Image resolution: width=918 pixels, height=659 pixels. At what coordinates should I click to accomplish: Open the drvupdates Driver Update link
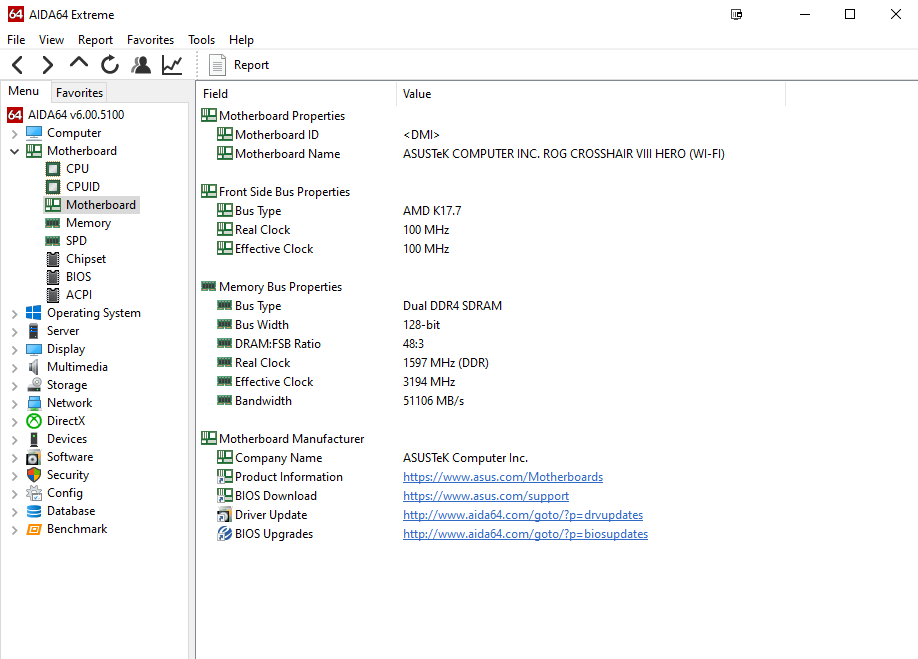pyautogui.click(x=523, y=515)
